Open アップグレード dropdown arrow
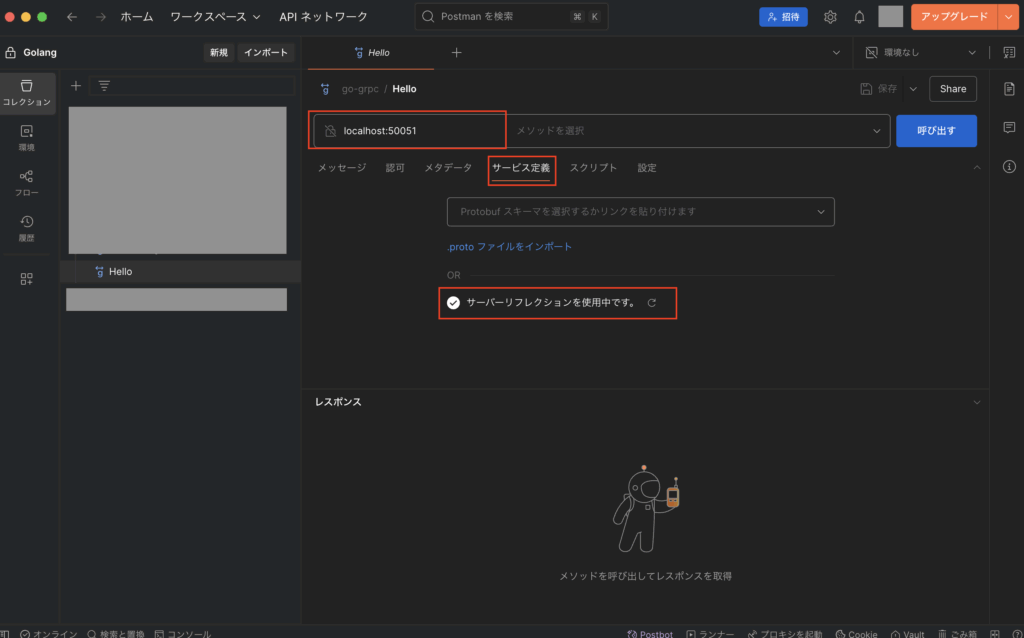 point(1008,17)
